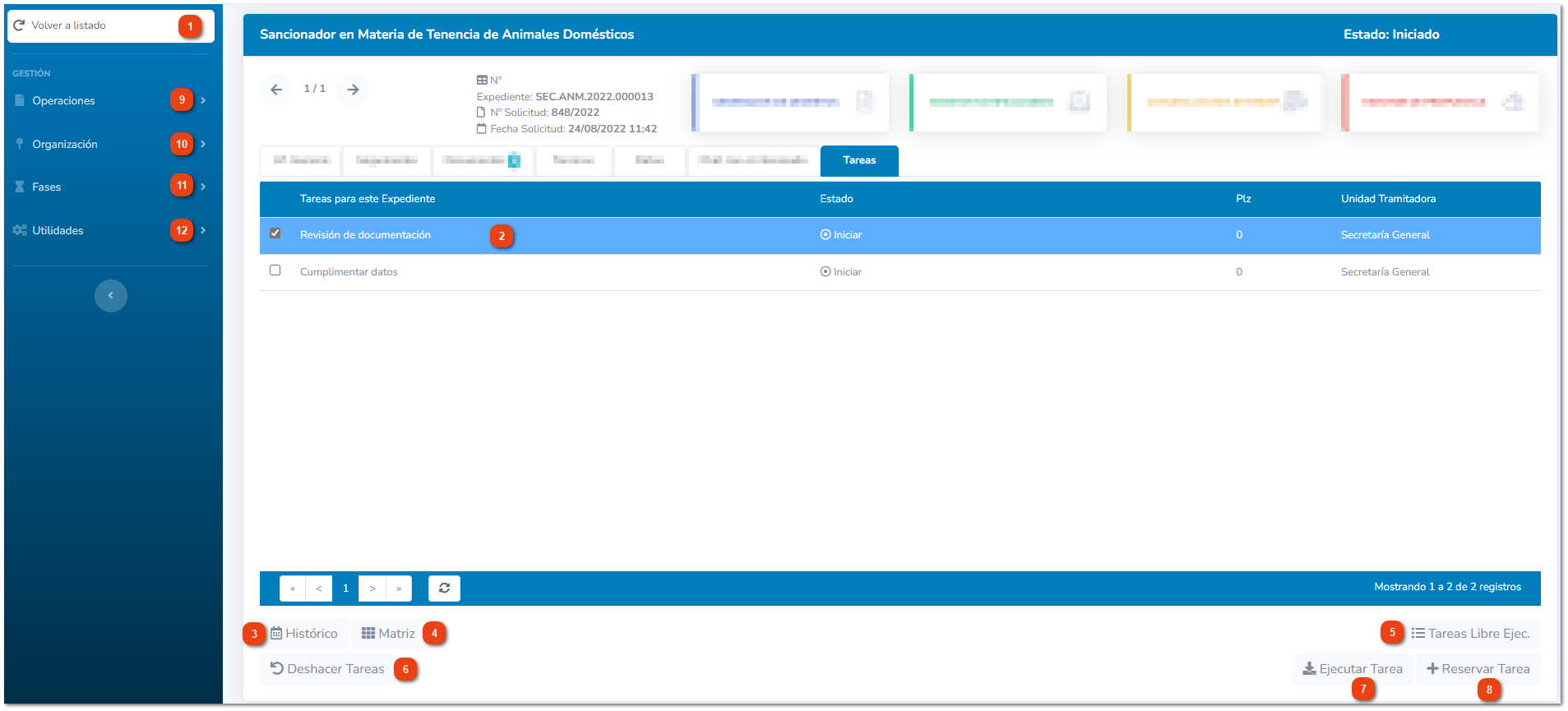Expand the Utilidades menu chevron

pyautogui.click(x=203, y=230)
